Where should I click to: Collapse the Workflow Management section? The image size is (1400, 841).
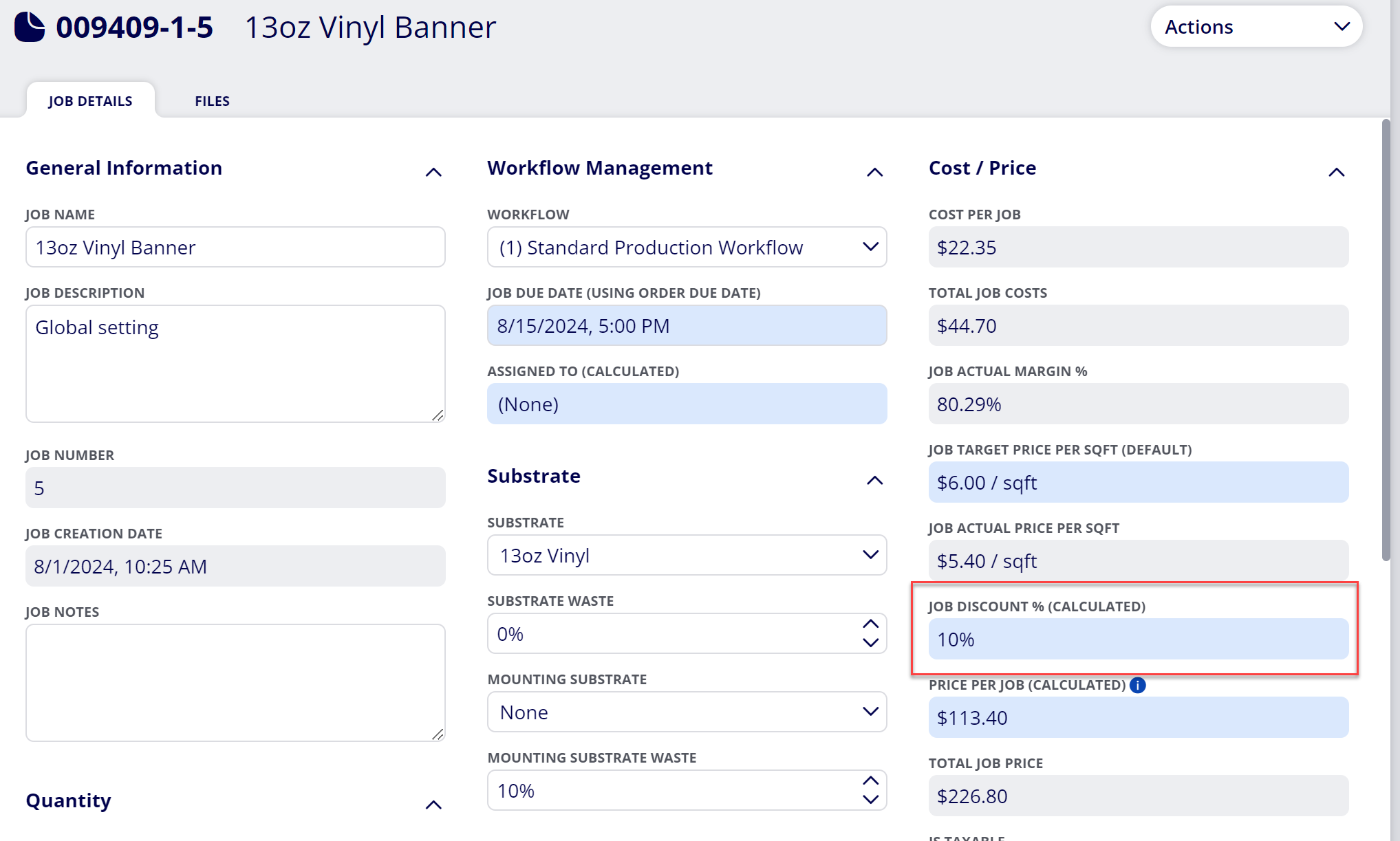(x=874, y=172)
